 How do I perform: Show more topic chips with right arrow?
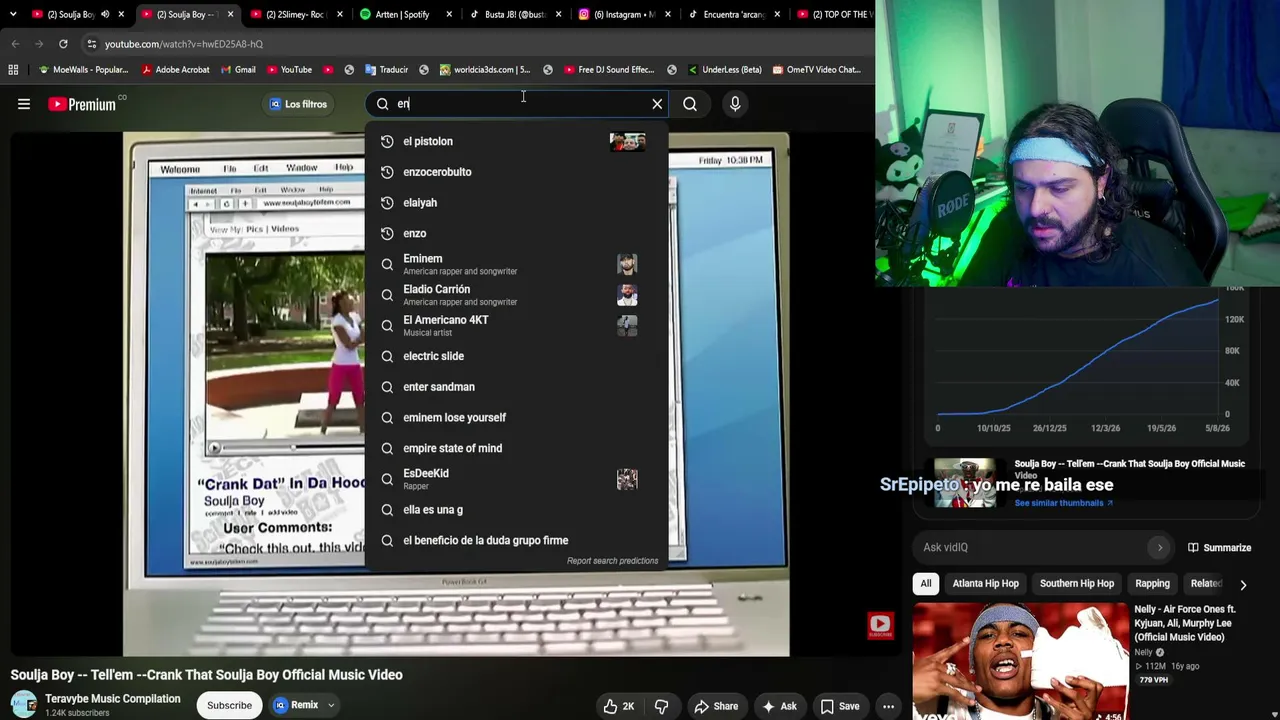point(1243,584)
